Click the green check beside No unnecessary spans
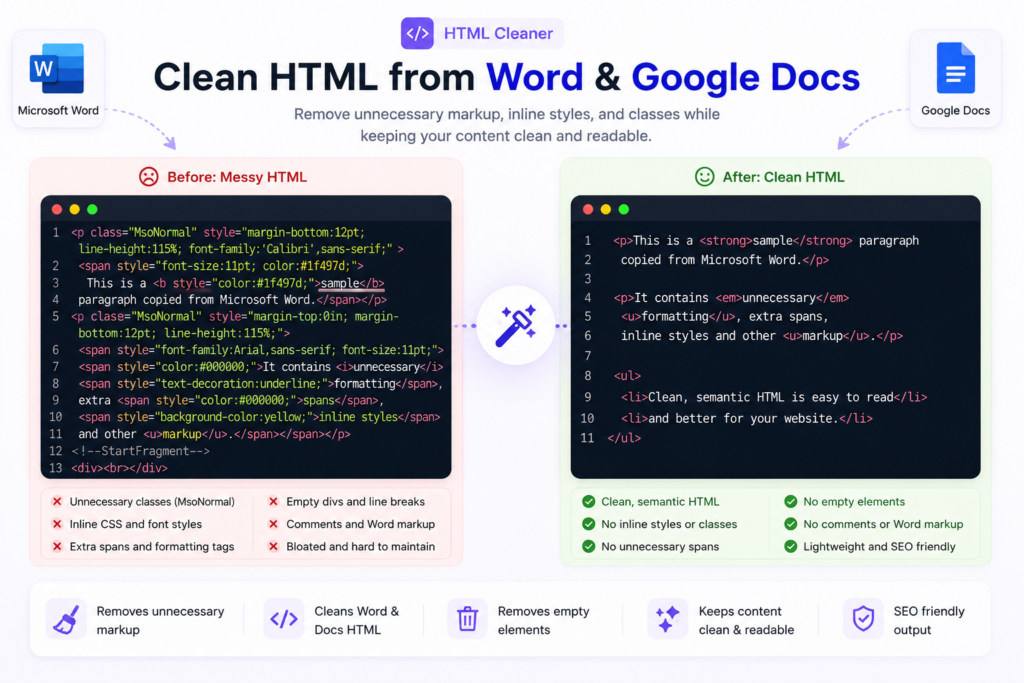The image size is (1024, 683). (x=588, y=547)
